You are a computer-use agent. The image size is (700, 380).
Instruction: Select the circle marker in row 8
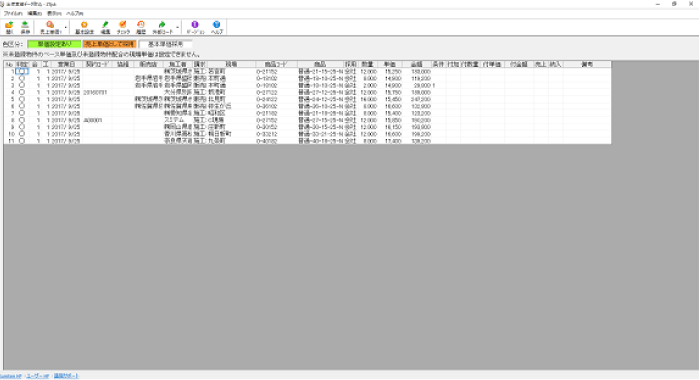point(22,120)
